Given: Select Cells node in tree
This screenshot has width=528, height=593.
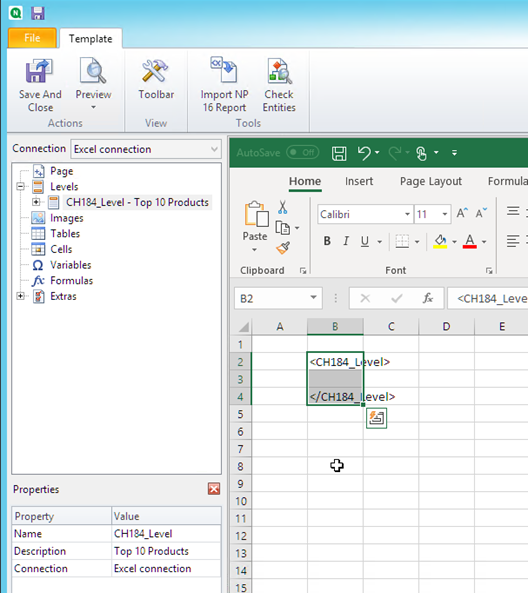Looking at the screenshot, I should coord(61,249).
